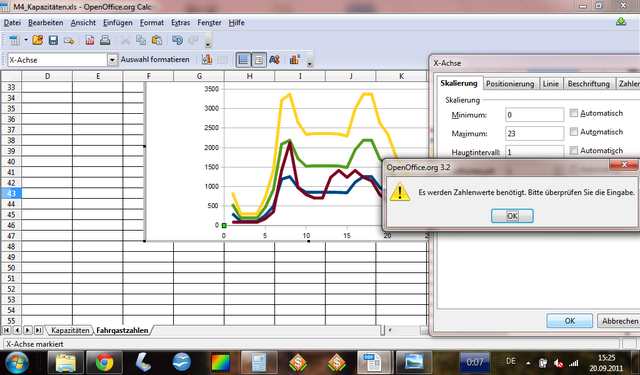Open Google Chrome from the taskbar
This screenshot has height=375, width=640.
[x=104, y=362]
